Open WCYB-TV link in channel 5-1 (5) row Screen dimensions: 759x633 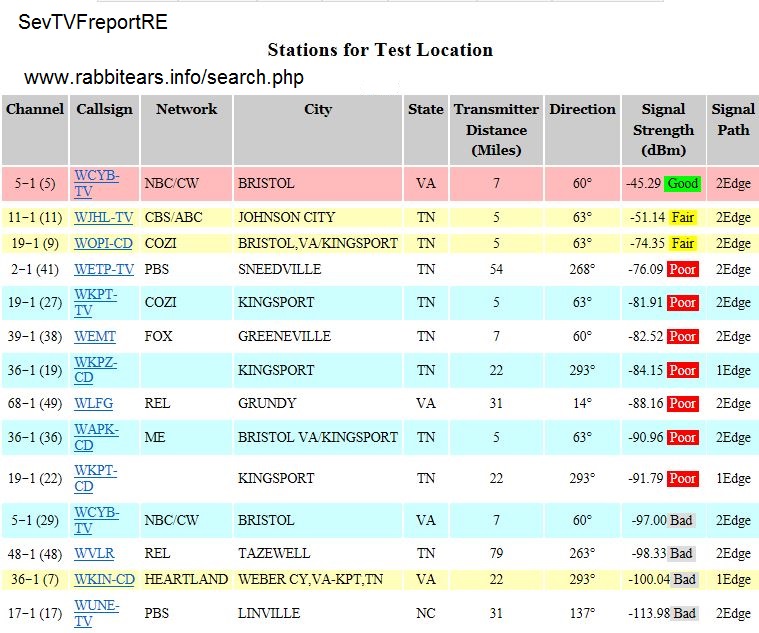(x=96, y=183)
